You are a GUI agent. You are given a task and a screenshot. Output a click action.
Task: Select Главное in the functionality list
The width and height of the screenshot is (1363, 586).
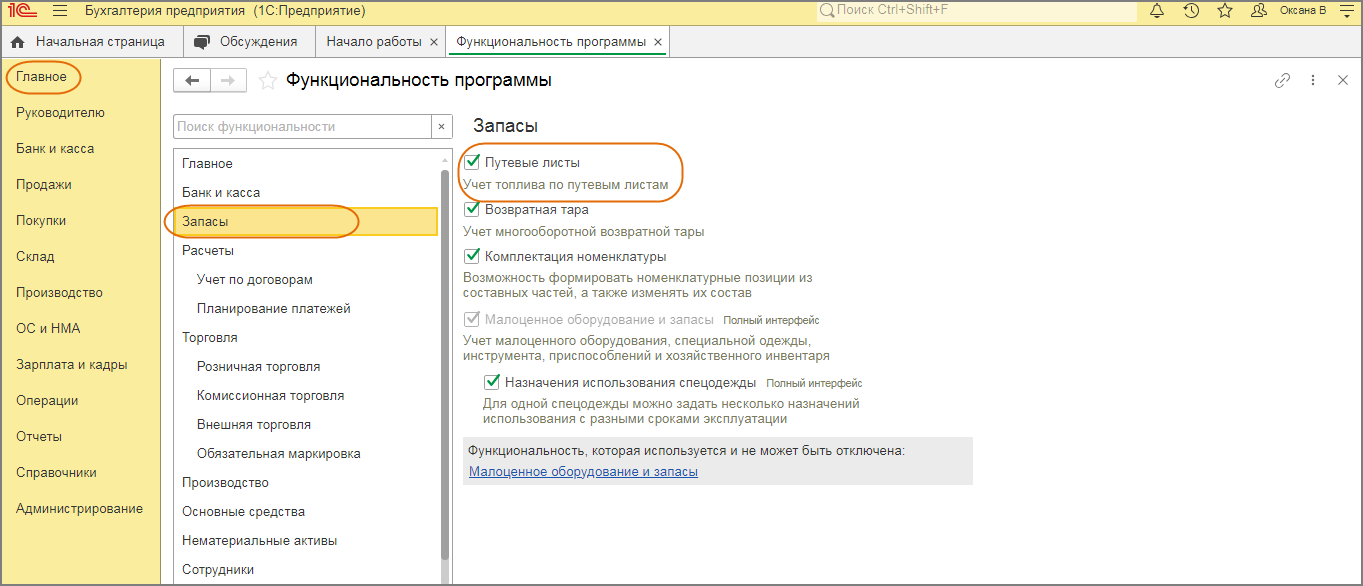point(306,163)
